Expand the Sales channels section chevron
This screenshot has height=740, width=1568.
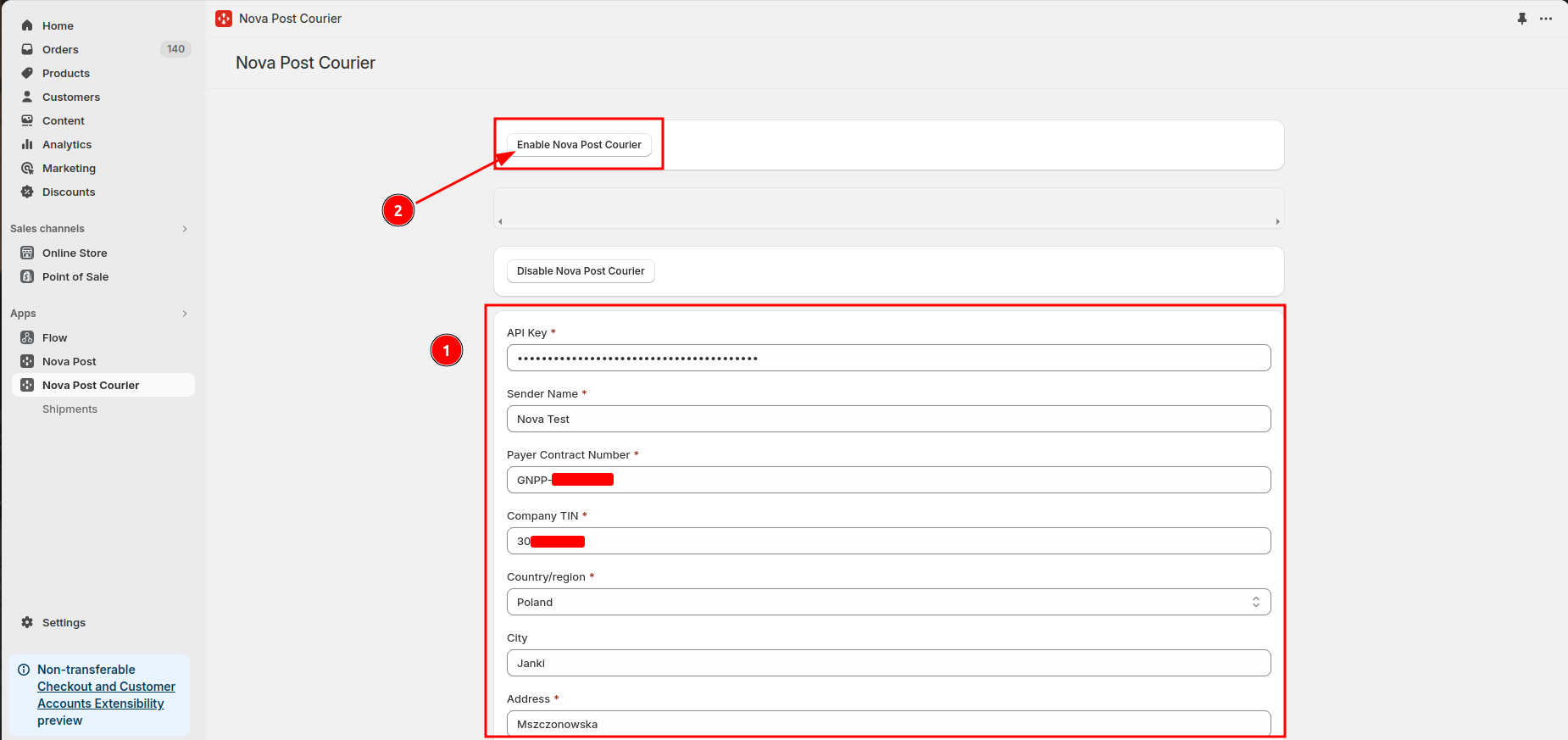185,229
